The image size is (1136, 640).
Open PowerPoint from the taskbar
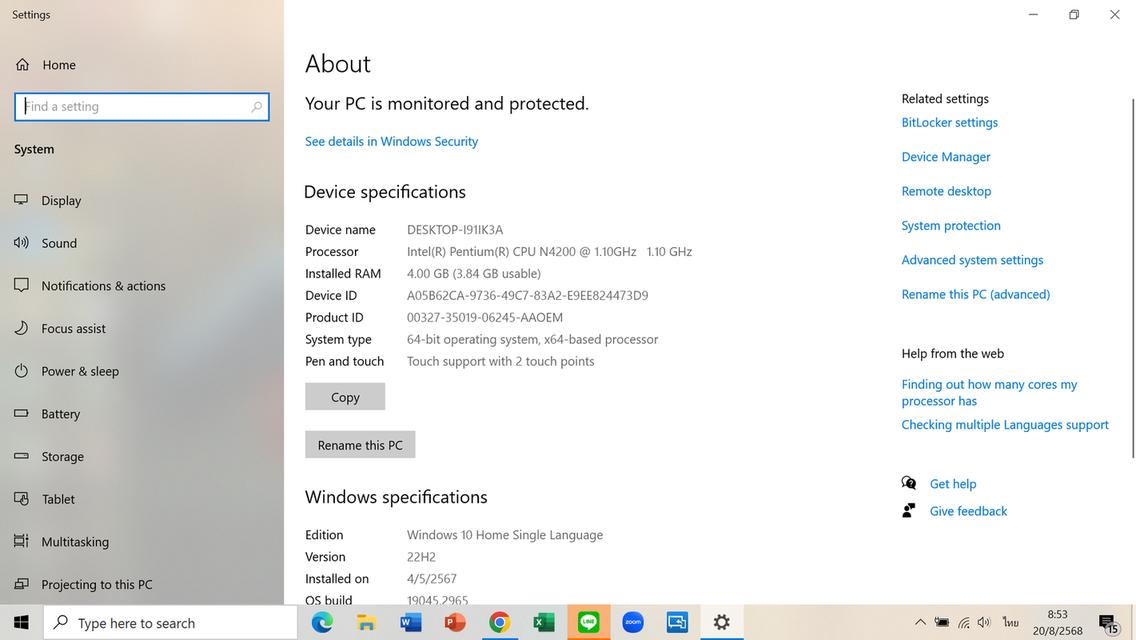pyautogui.click(x=455, y=623)
